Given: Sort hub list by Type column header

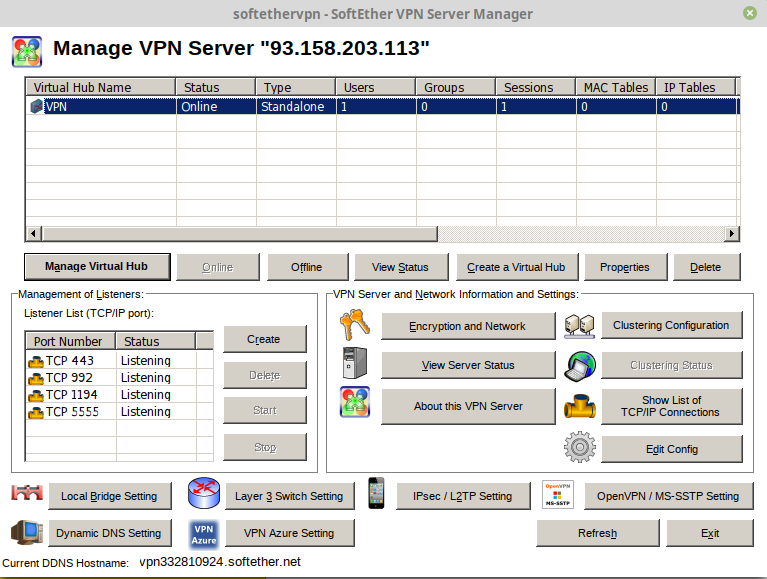Looking at the screenshot, I should (296, 88).
